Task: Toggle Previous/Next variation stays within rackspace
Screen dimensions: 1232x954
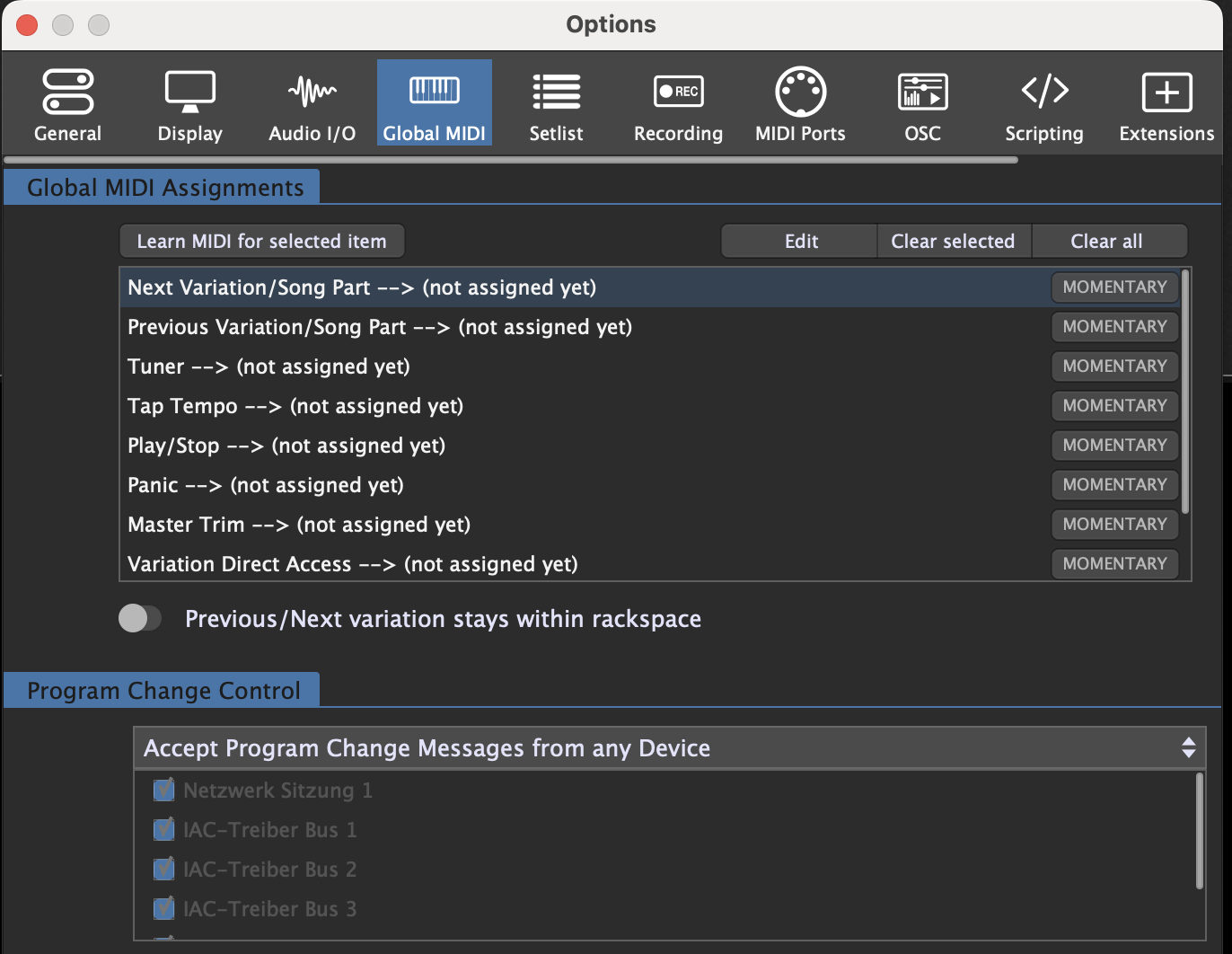Action: click(x=140, y=618)
